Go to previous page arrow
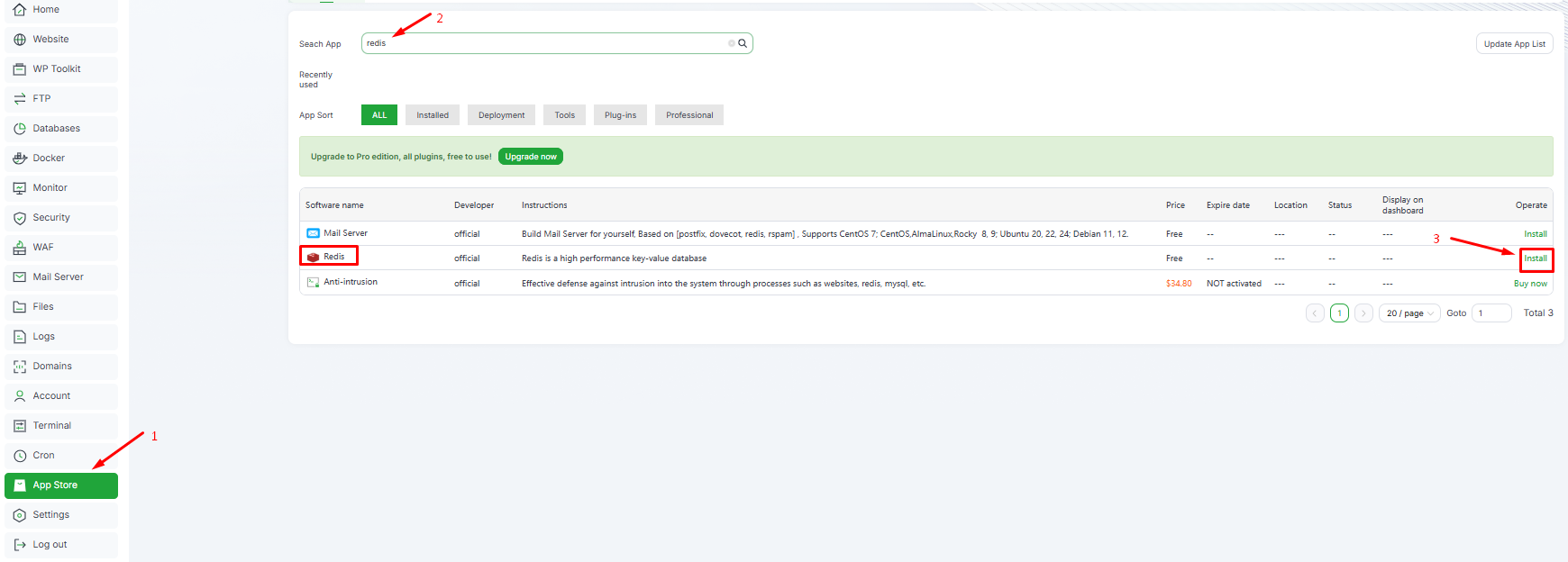 click(1315, 313)
